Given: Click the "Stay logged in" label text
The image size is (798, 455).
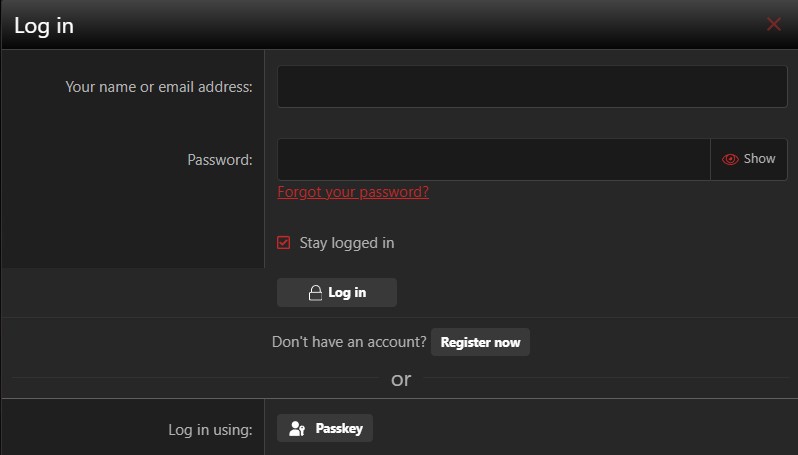Looking at the screenshot, I should 347,243.
